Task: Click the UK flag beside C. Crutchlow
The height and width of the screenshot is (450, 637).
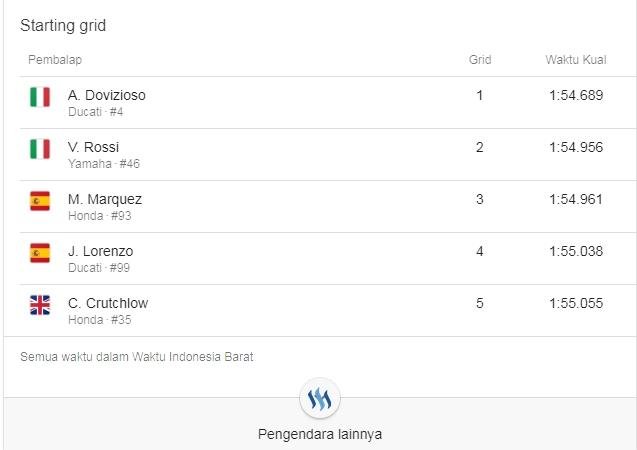Action: click(x=40, y=305)
